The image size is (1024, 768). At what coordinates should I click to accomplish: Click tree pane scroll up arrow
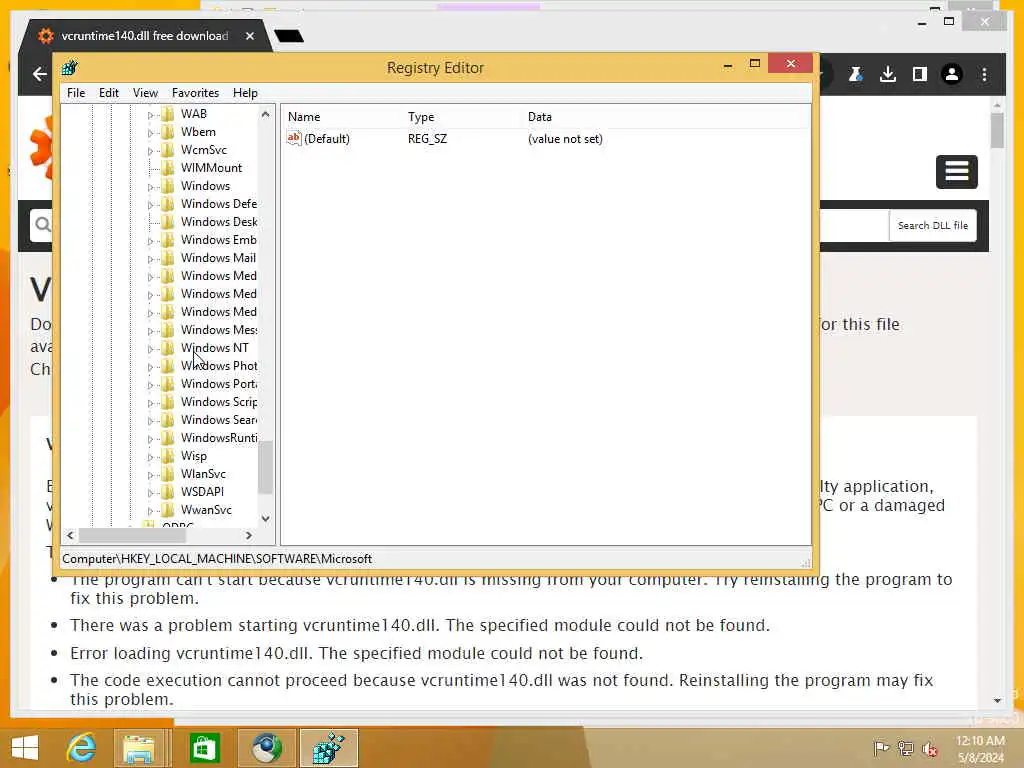pos(265,114)
